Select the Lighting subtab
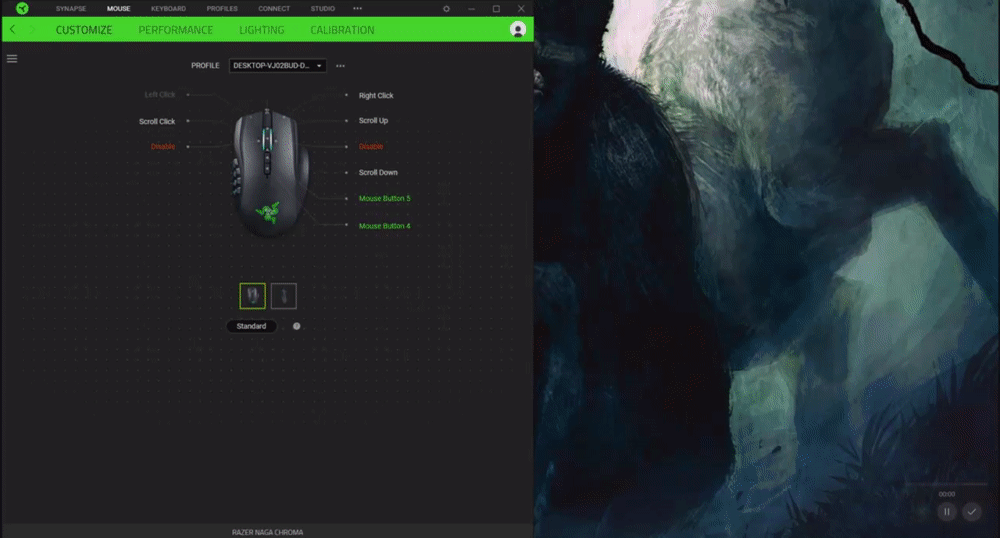The height and width of the screenshot is (538, 1000). click(x=261, y=30)
